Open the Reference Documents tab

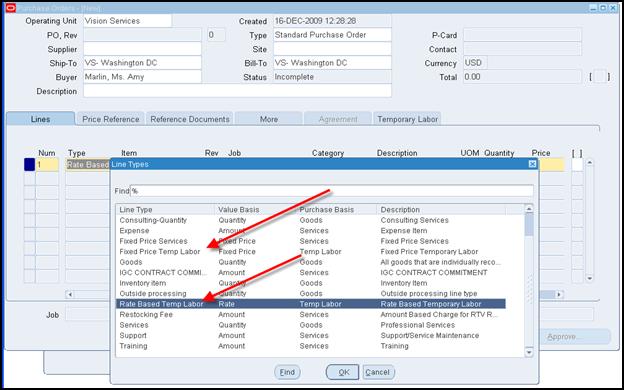coord(190,119)
